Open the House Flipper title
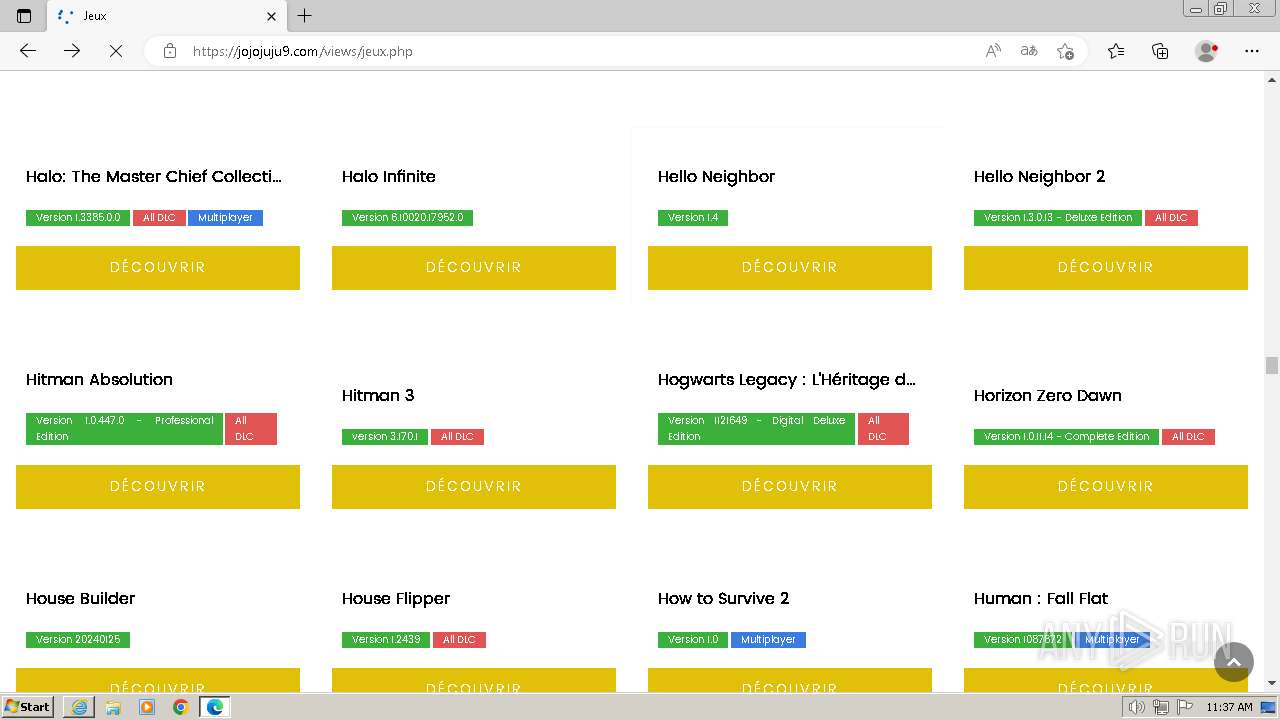Screen dimensions: 1280x720 396,599
